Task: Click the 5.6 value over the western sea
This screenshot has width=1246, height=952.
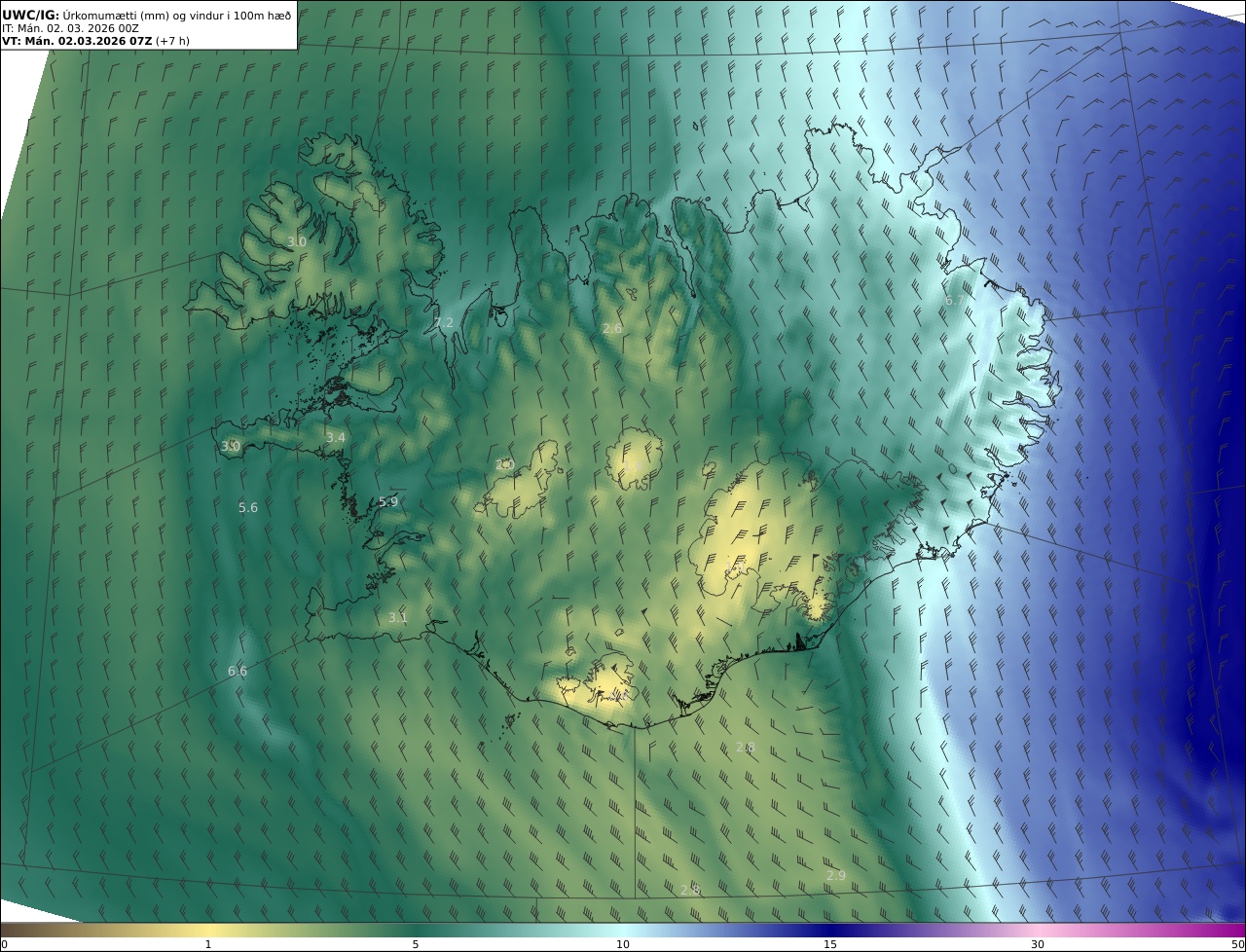Action: click(x=248, y=508)
